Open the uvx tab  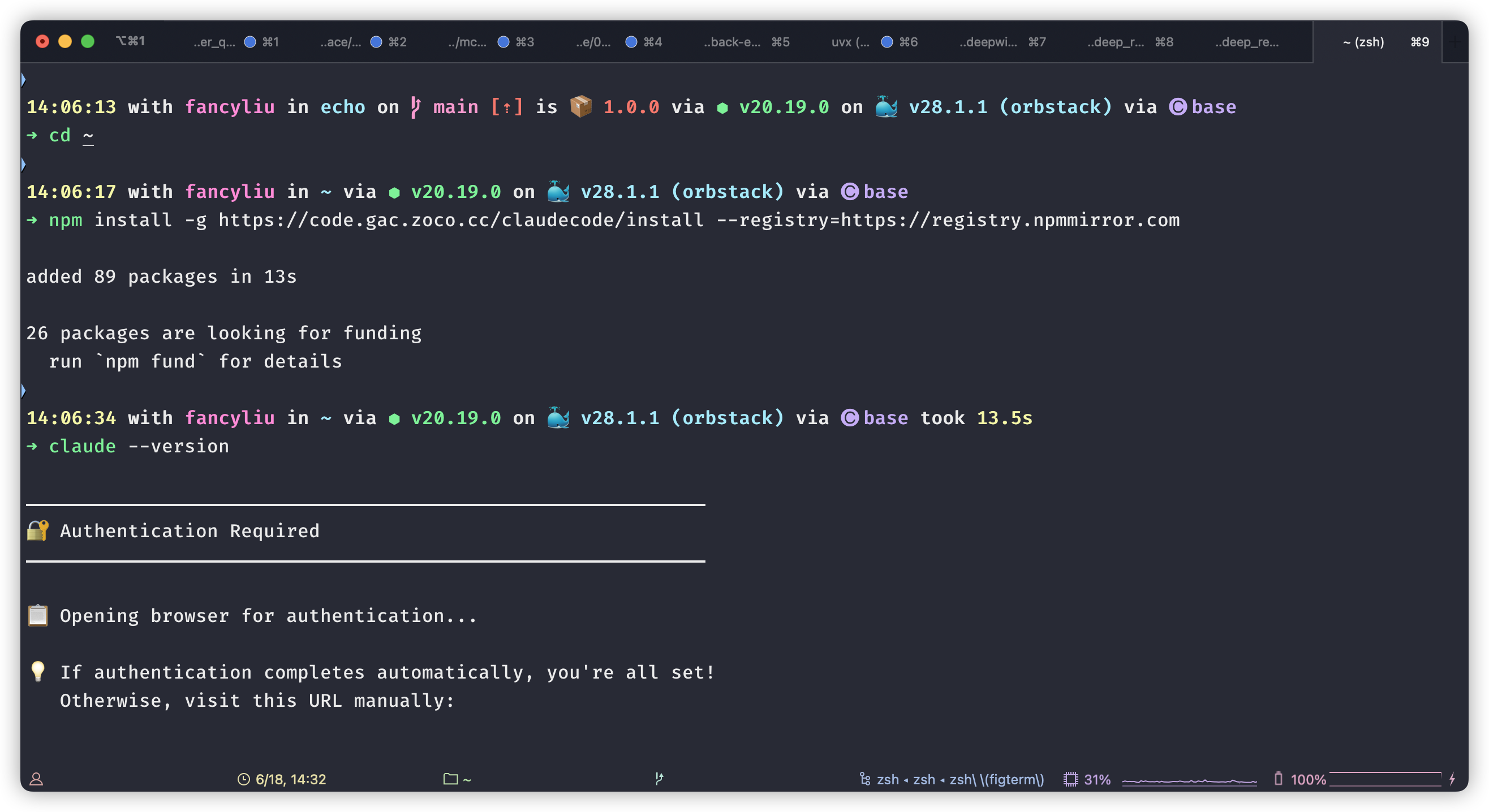point(850,42)
